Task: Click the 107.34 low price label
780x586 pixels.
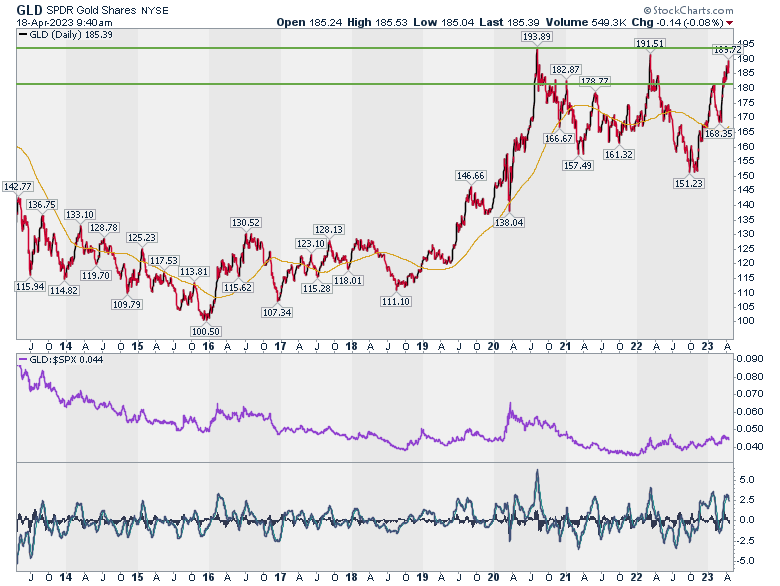Action: pos(277,312)
